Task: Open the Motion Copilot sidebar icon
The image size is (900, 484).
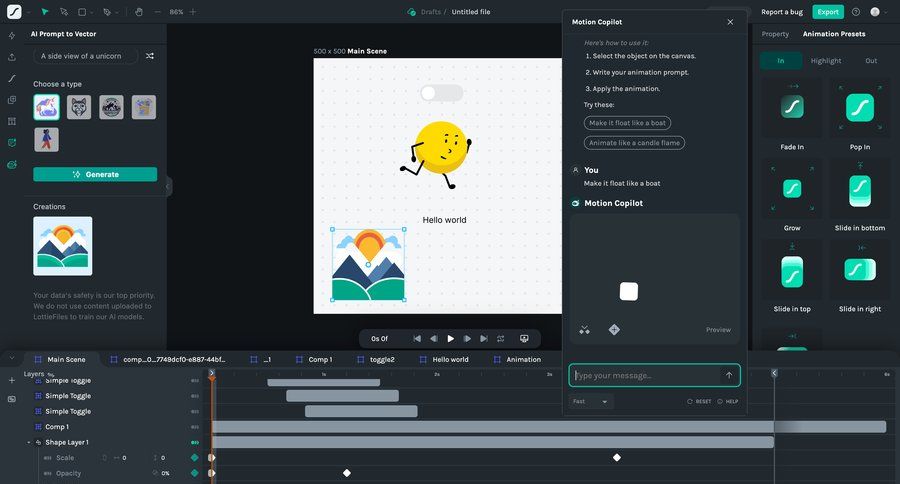Action: coord(11,165)
